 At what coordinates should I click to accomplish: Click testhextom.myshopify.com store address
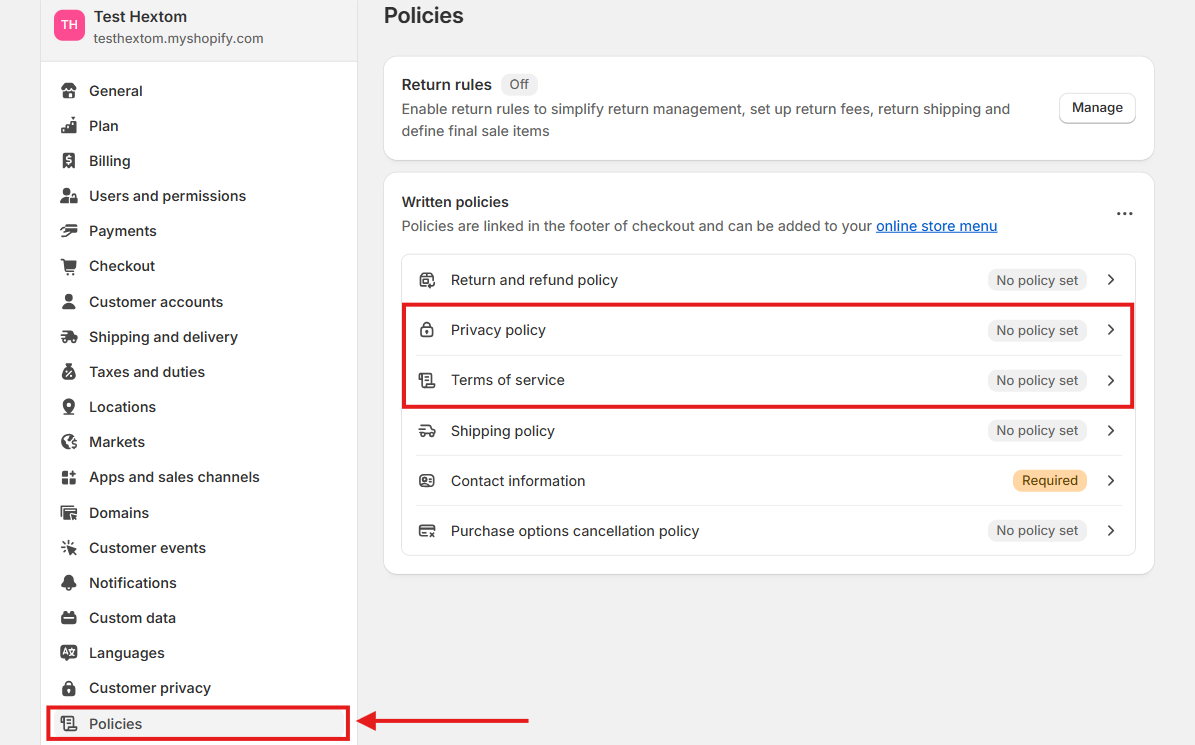click(178, 38)
